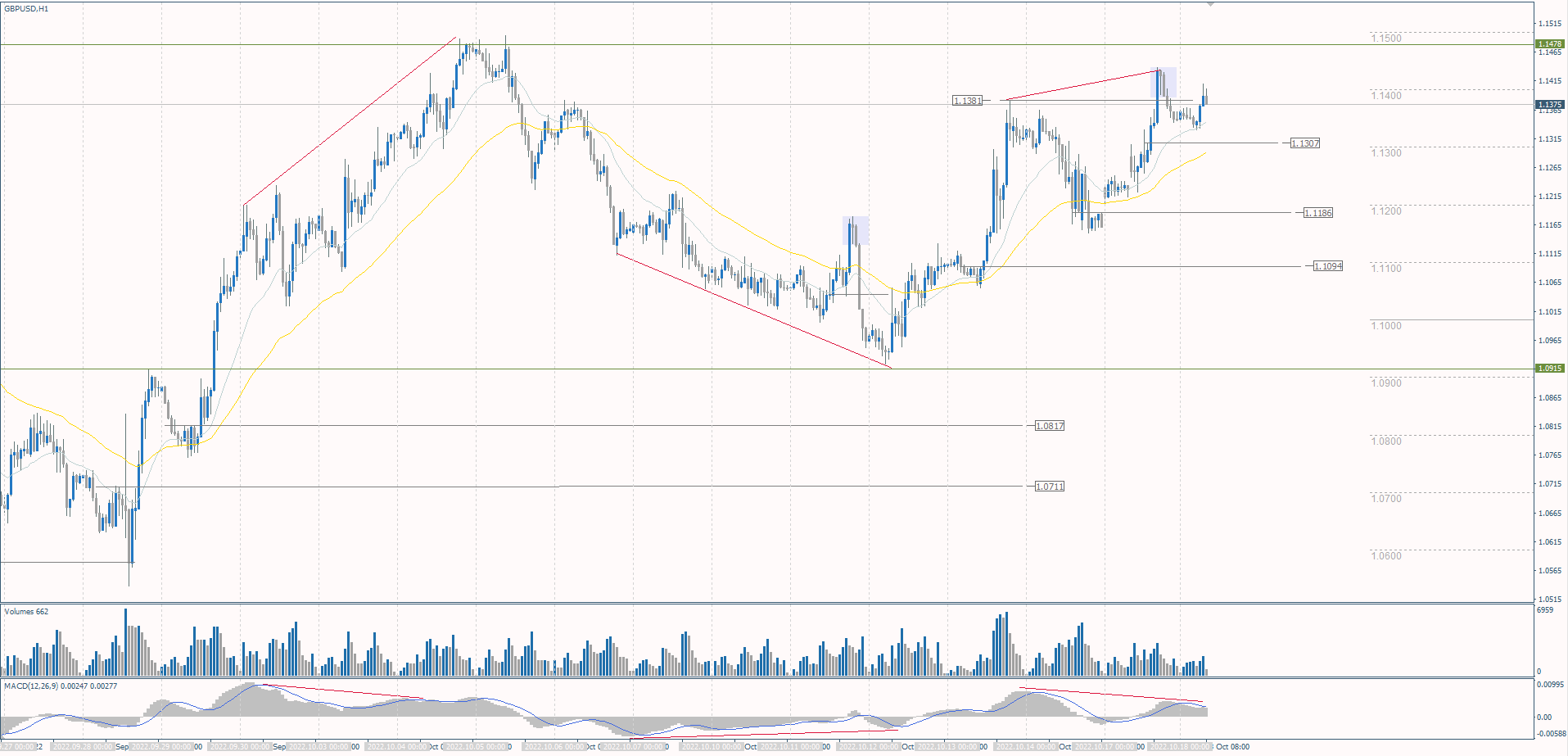Click the 1.0800 round level label

1386,441
